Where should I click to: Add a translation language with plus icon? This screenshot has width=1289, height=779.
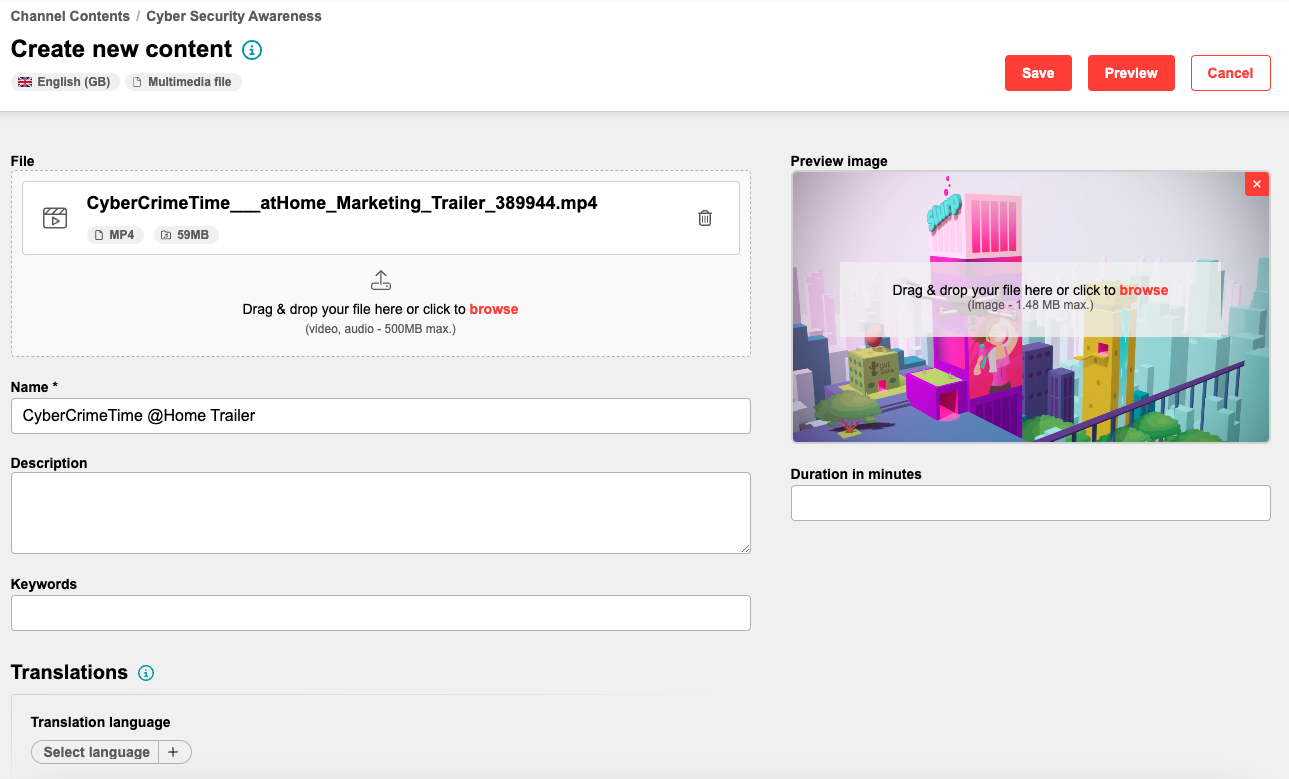click(173, 752)
